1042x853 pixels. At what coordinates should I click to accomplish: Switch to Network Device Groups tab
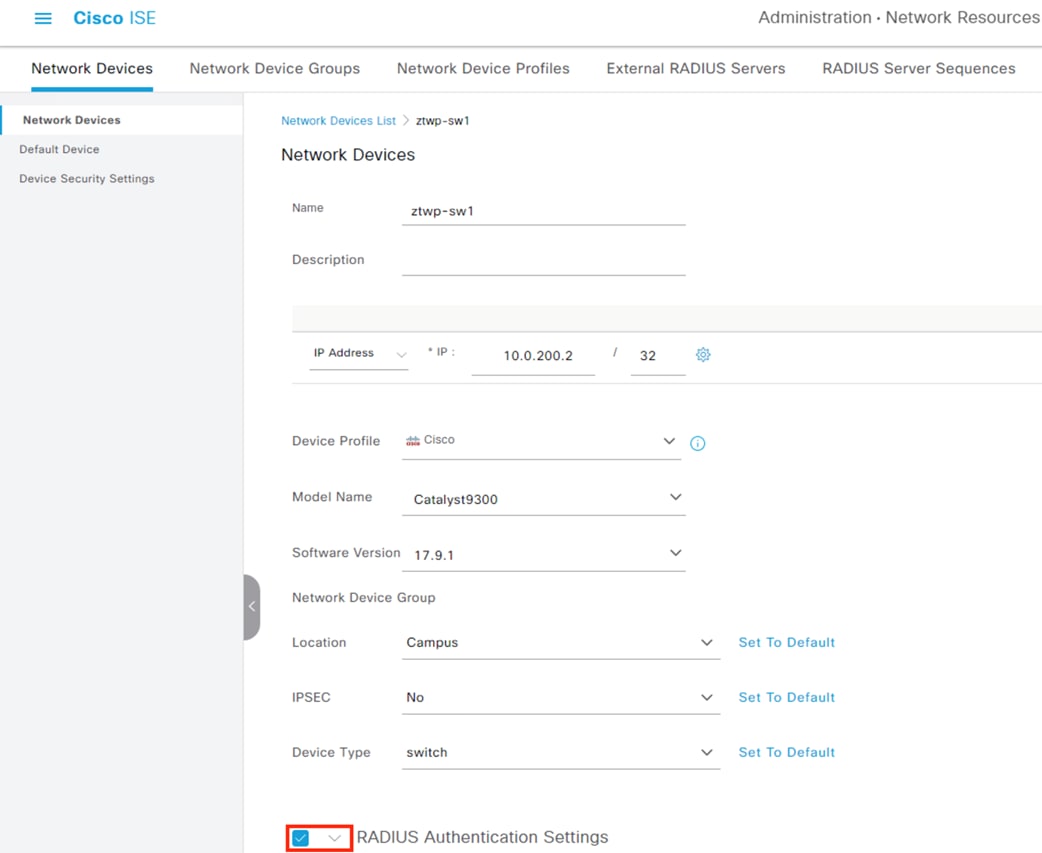[x=274, y=68]
